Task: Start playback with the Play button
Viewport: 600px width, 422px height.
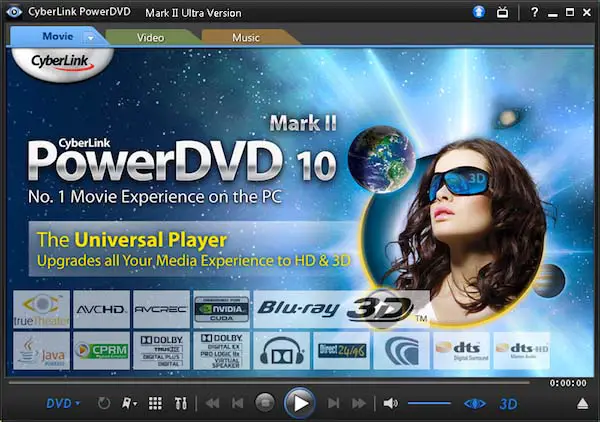Action: click(300, 403)
